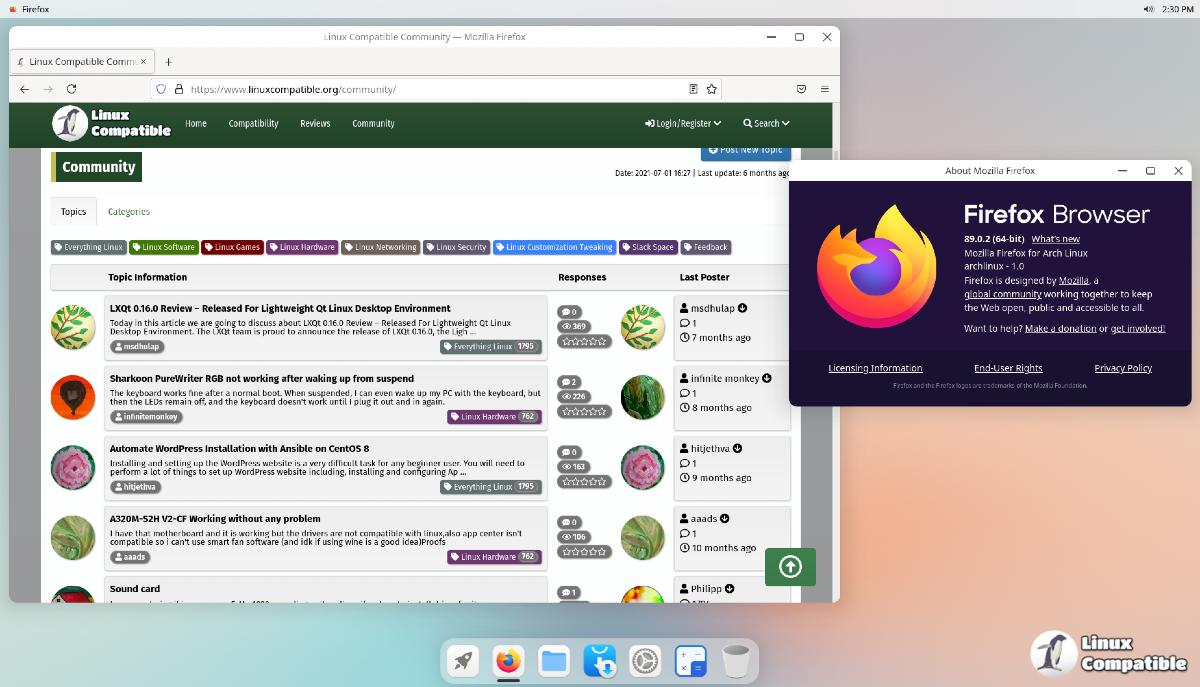Click the green scroll-to-top arrow button
The height and width of the screenshot is (687, 1200).
point(790,567)
